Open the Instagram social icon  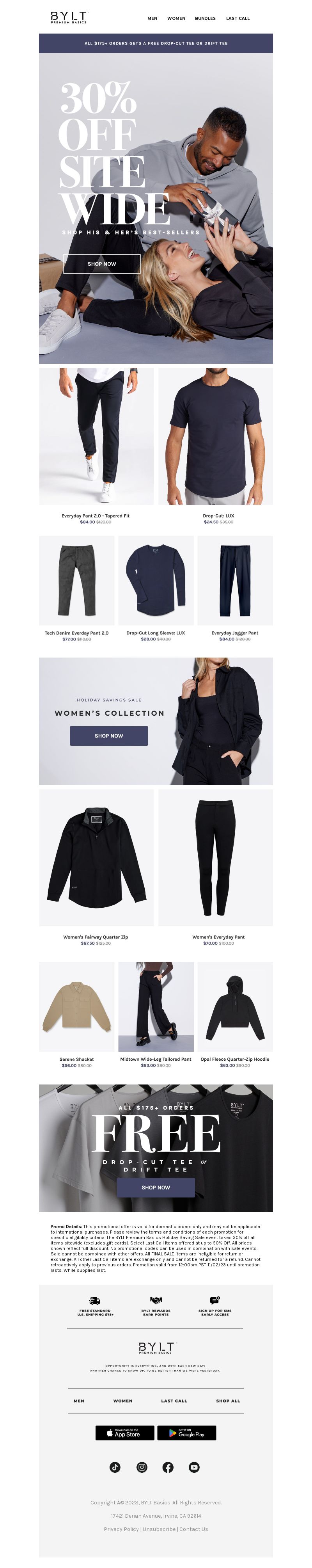point(142,1467)
